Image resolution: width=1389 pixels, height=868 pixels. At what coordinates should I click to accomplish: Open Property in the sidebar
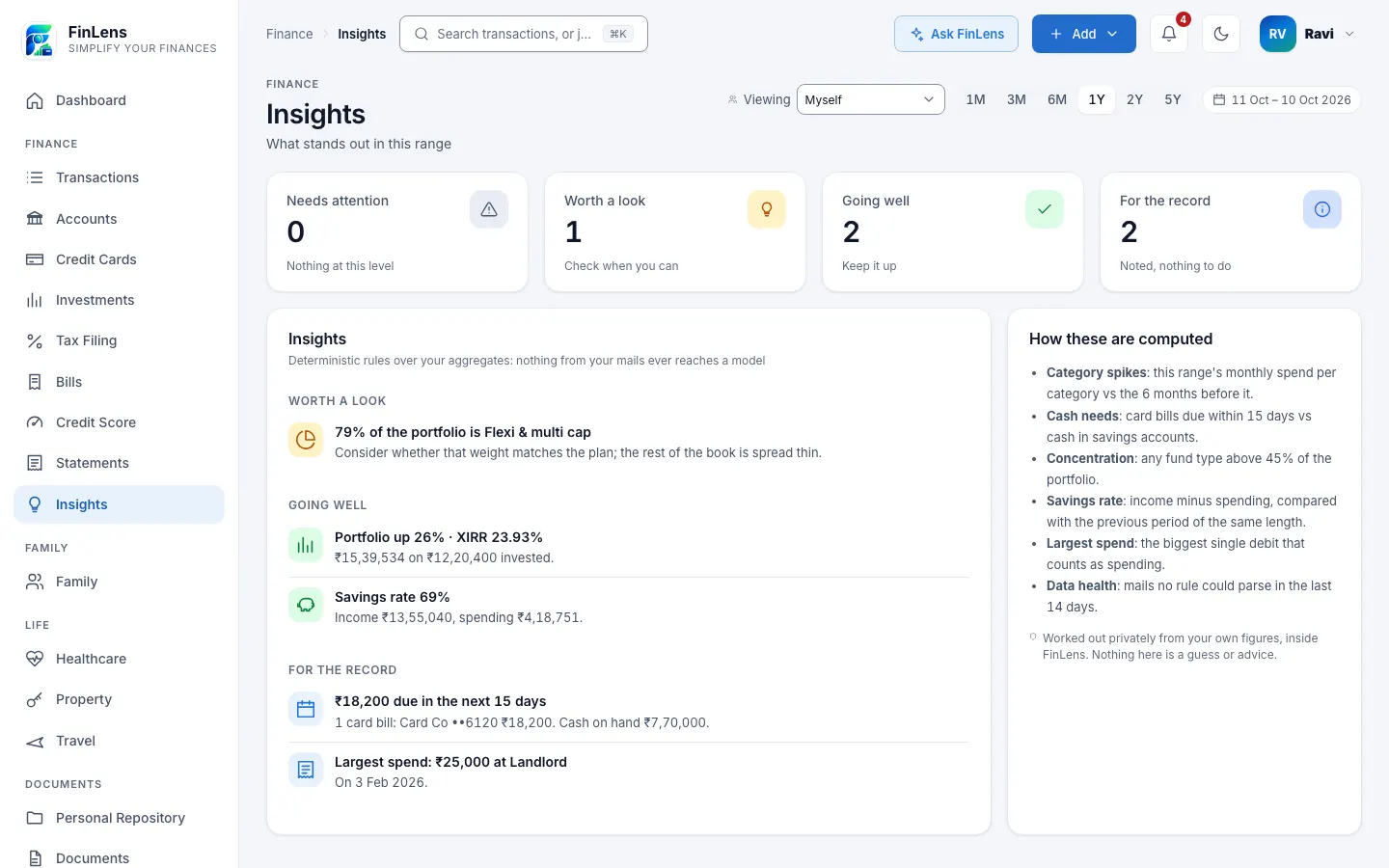pos(120,699)
